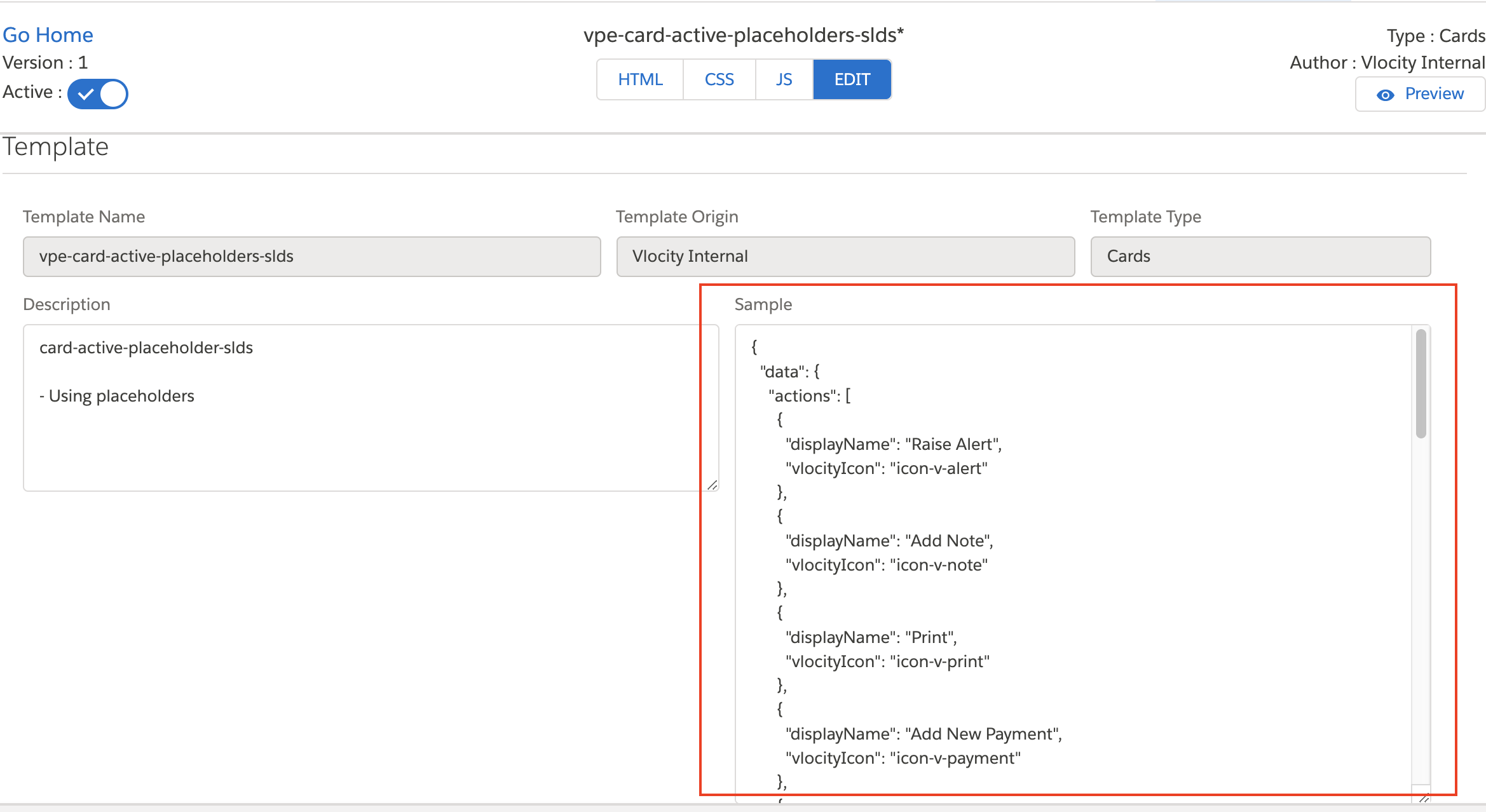Click the "Print" displayName line
Image resolution: width=1486 pixels, height=812 pixels.
point(871,637)
